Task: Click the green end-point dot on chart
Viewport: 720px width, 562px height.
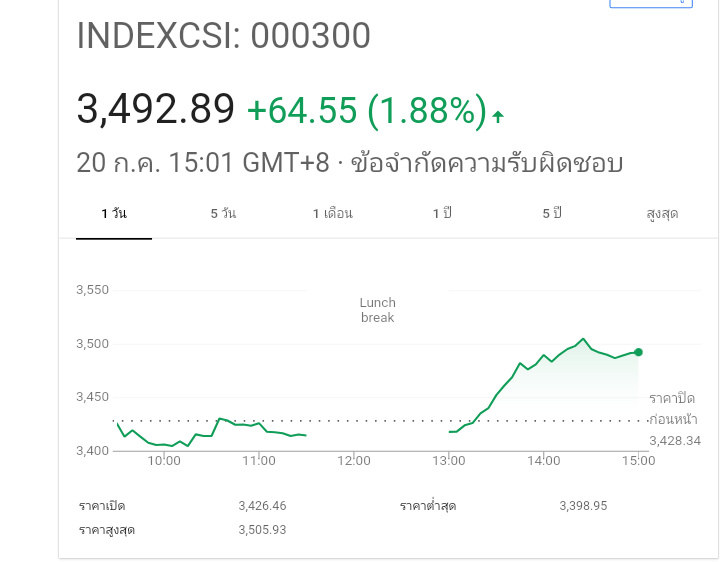Action: [x=638, y=352]
